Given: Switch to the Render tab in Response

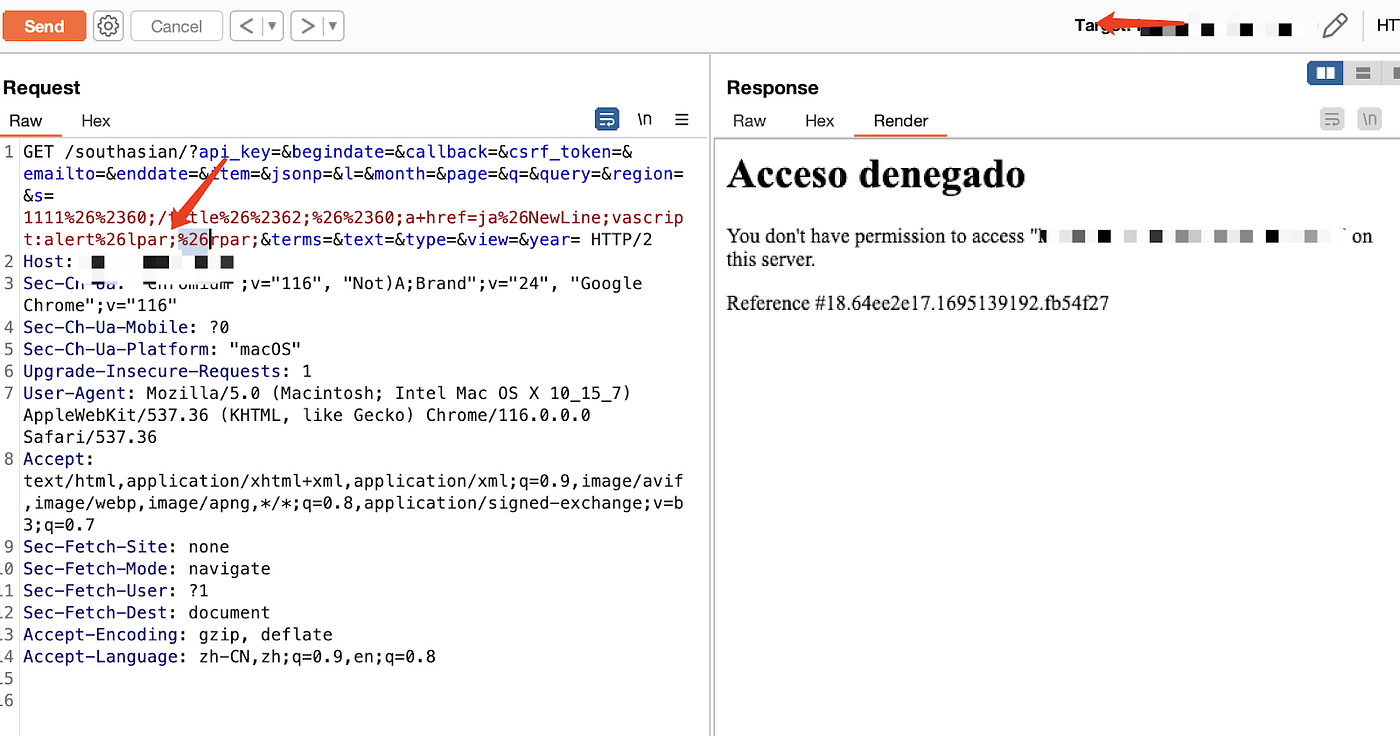Looking at the screenshot, I should (900, 121).
